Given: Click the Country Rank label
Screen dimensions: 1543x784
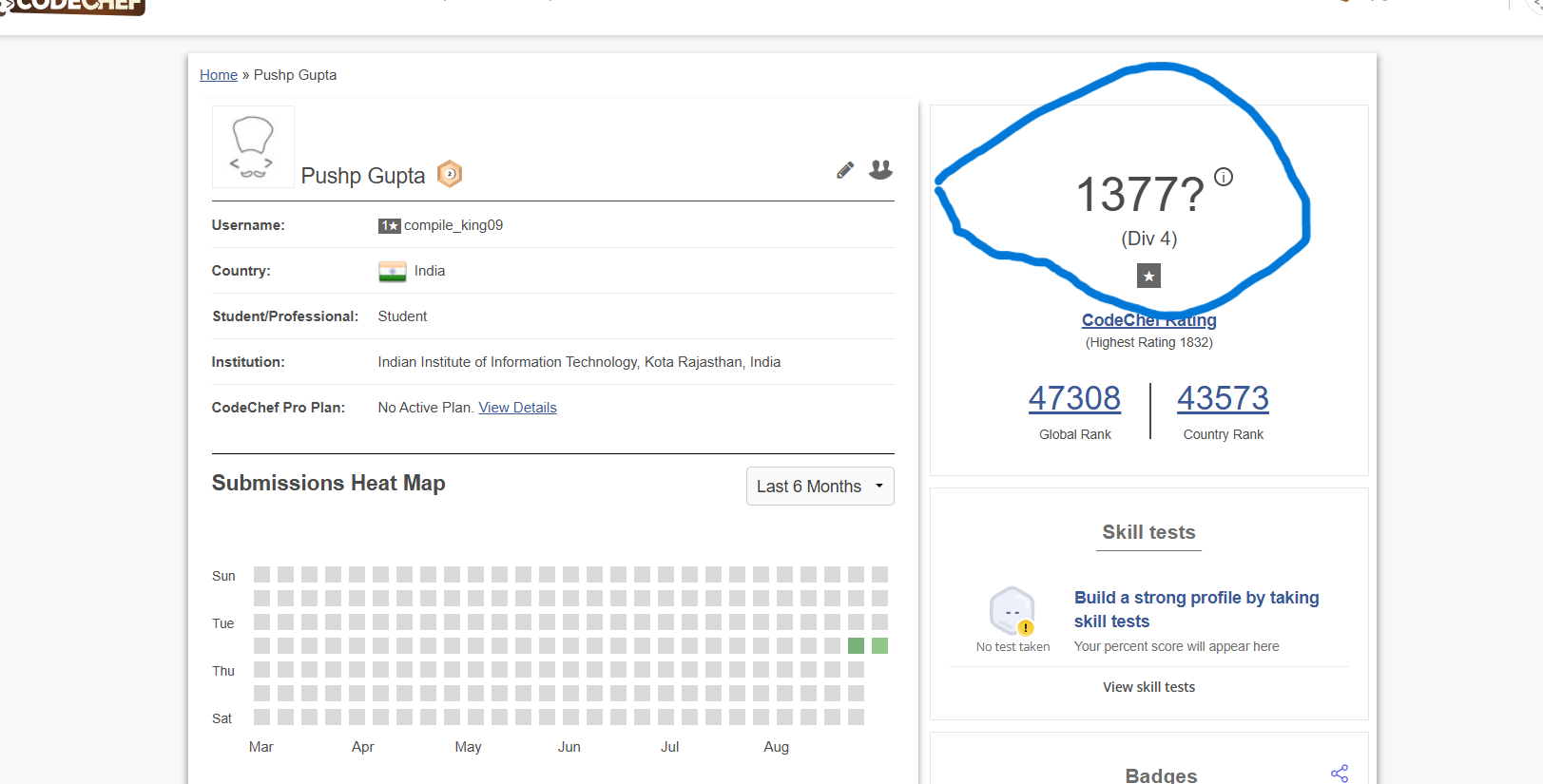Looking at the screenshot, I should [1223, 434].
